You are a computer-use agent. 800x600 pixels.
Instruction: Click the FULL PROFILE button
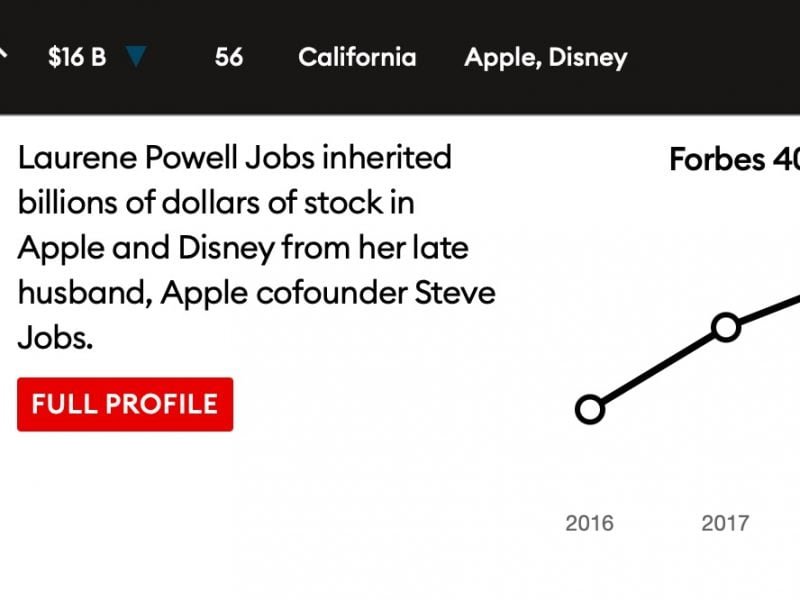point(124,404)
